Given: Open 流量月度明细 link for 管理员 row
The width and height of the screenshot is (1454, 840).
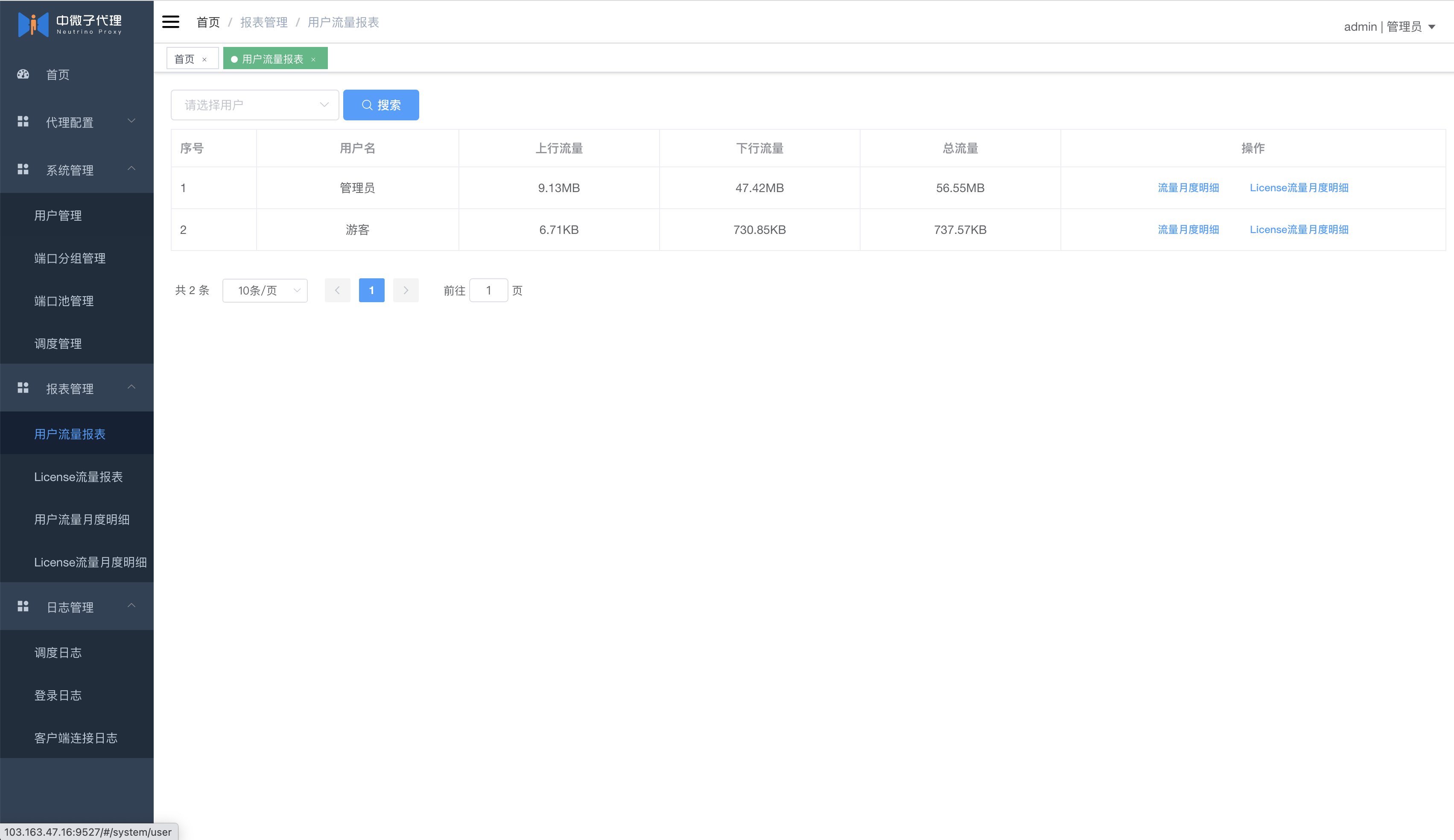Looking at the screenshot, I should tap(1188, 187).
